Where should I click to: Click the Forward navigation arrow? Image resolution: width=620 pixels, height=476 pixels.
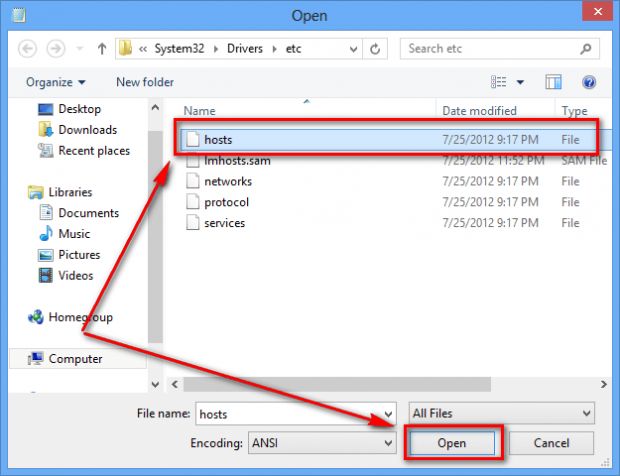[x=56, y=49]
